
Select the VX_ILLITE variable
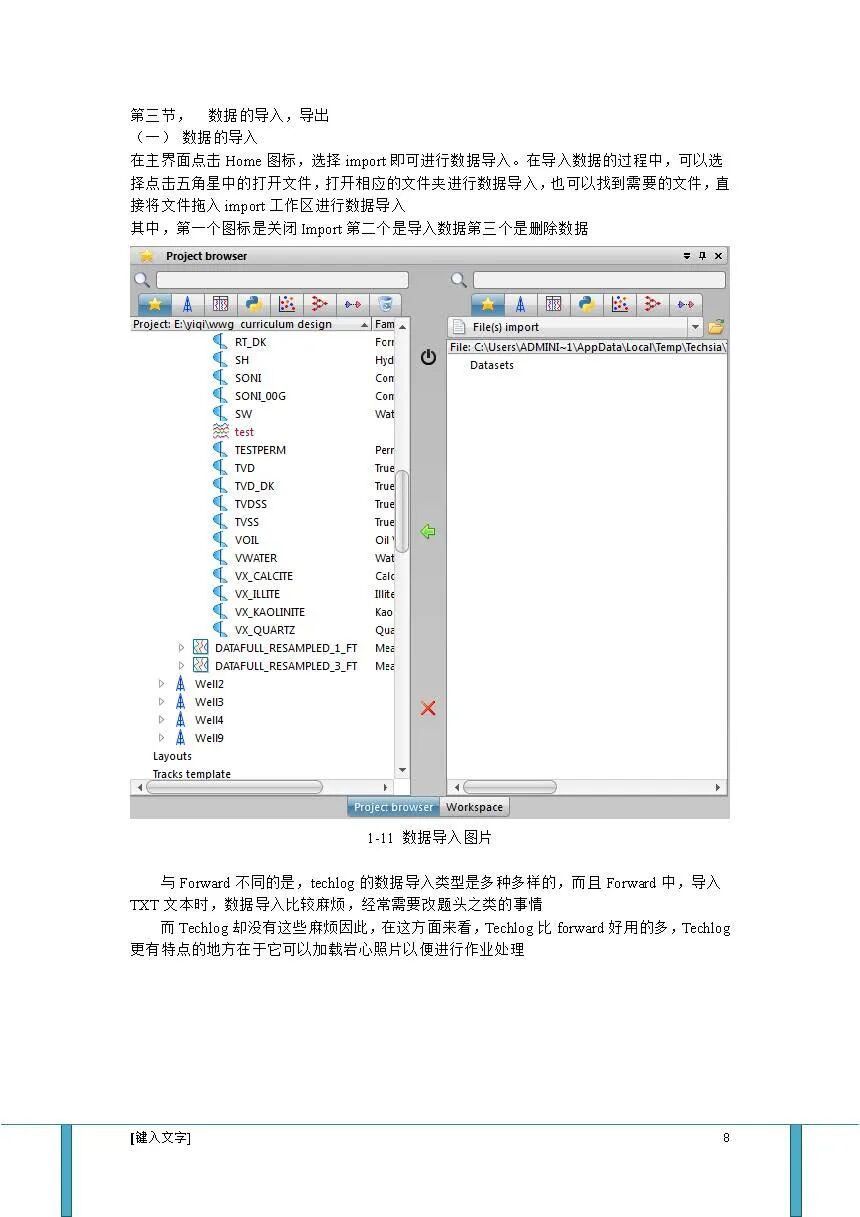[x=257, y=594]
